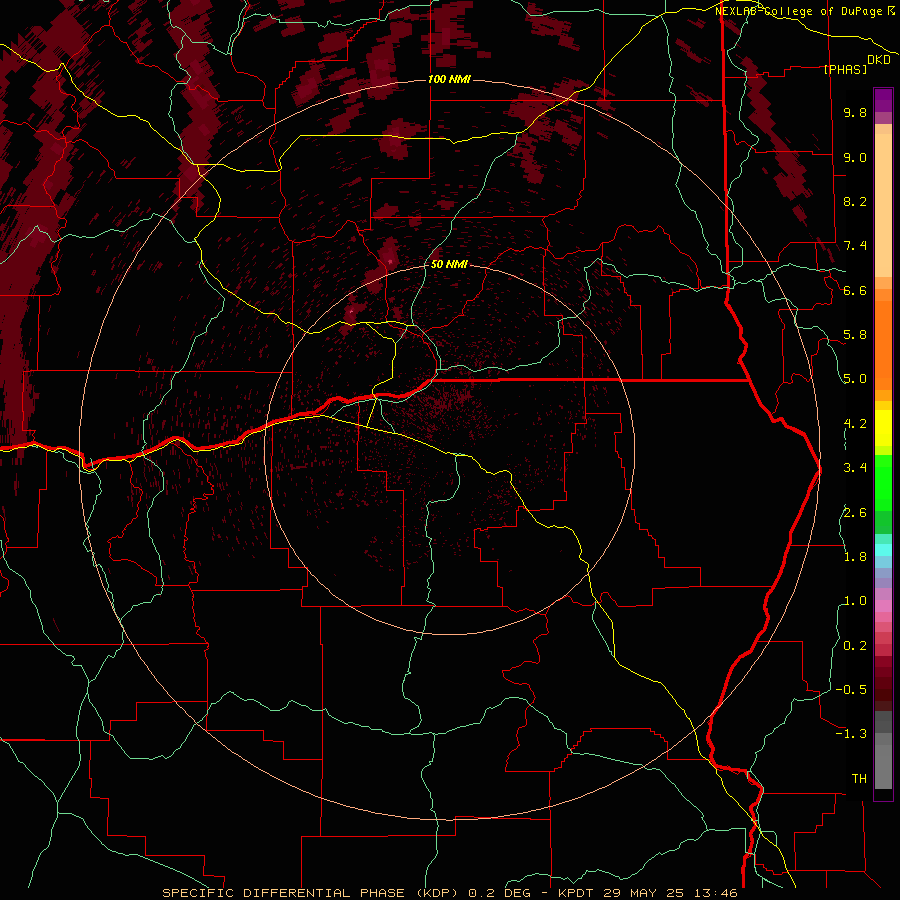This screenshot has height=900, width=900.
Task: Select the 1.8 scale value
Action: coord(855,557)
